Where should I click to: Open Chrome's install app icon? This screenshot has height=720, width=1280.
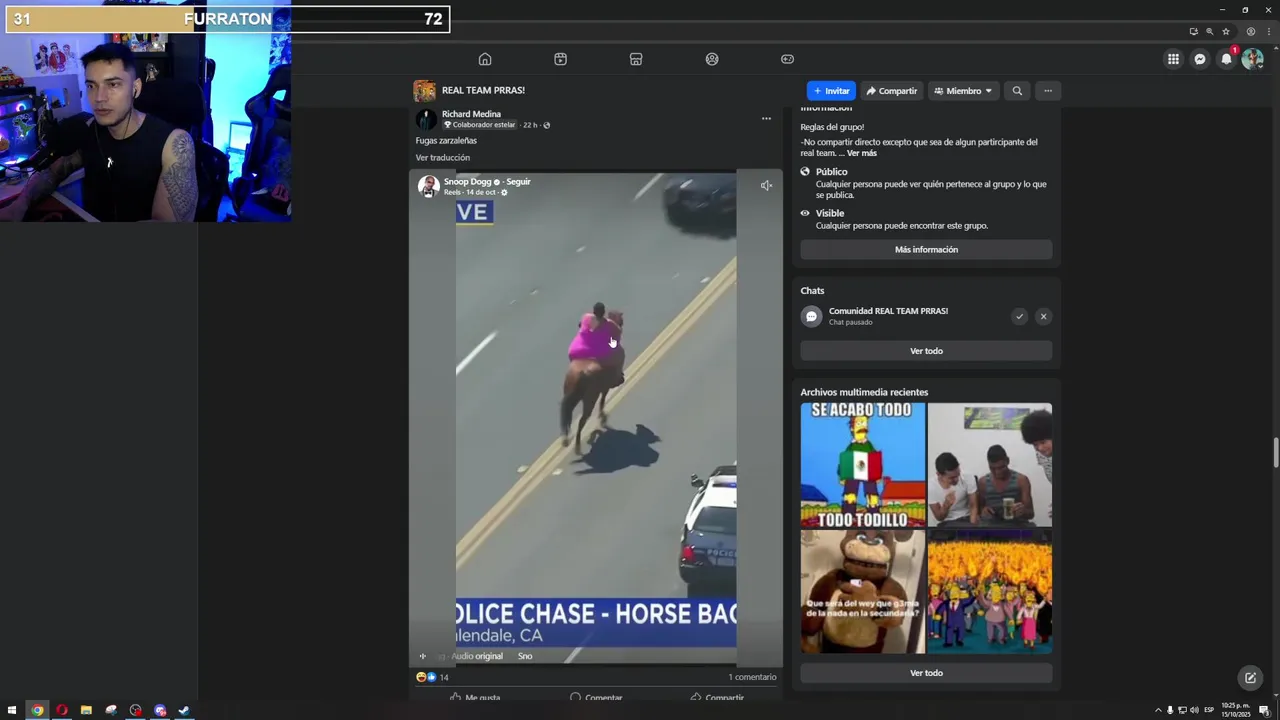[x=1193, y=31]
